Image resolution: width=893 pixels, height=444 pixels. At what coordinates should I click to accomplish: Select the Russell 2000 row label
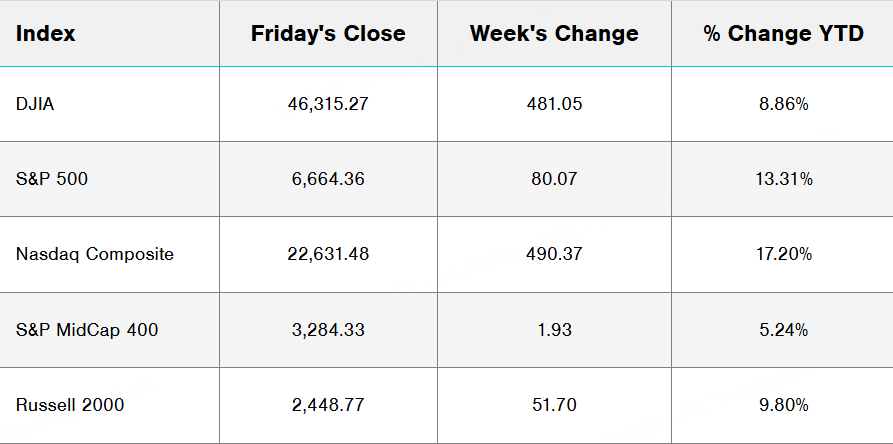click(x=70, y=404)
